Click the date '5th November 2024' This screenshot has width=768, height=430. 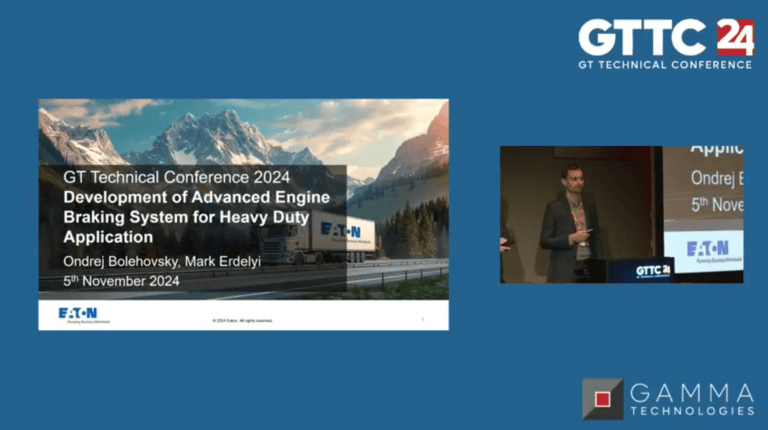[121, 281]
